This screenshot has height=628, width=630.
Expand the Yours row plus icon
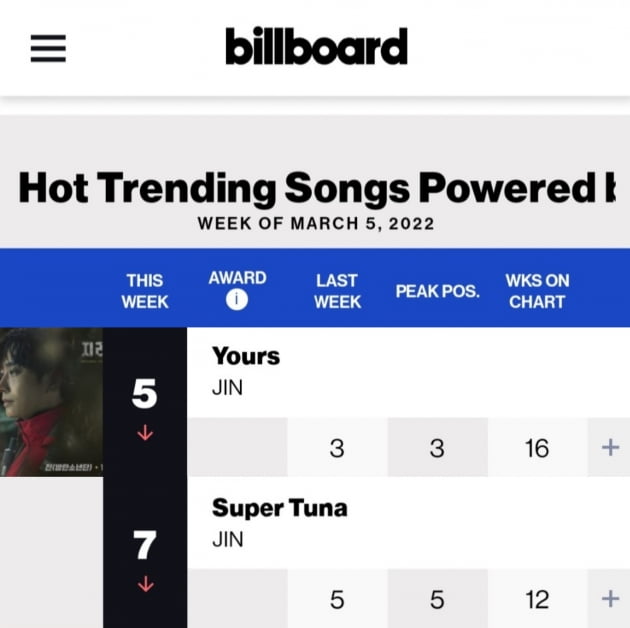(x=610, y=447)
